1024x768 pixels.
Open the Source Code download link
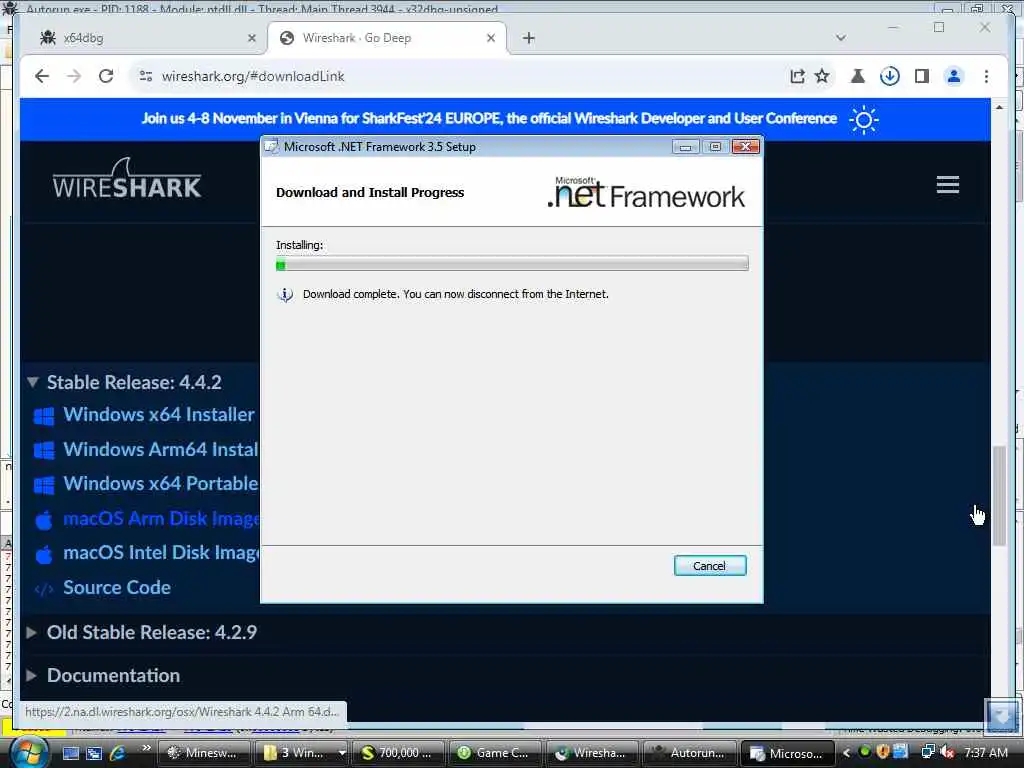(117, 587)
